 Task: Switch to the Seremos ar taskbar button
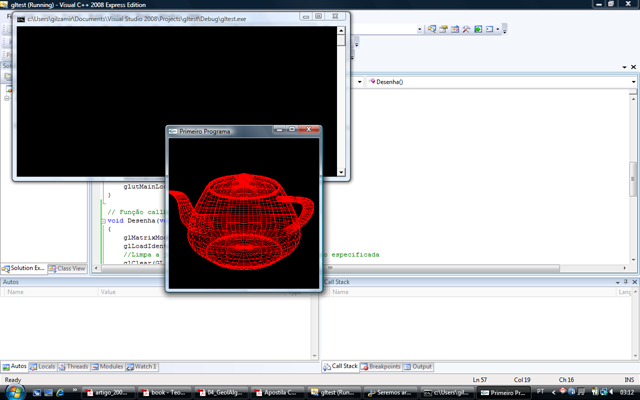pos(390,393)
